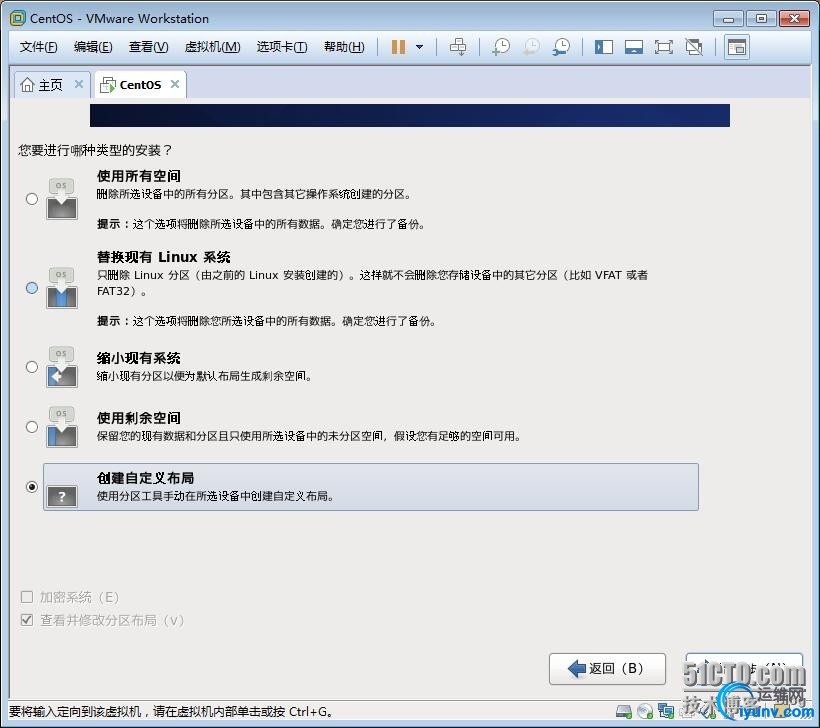Click the send Ctrl+Alt+Del toolbar icon
Viewport: 820px width, 728px height.
[458, 47]
